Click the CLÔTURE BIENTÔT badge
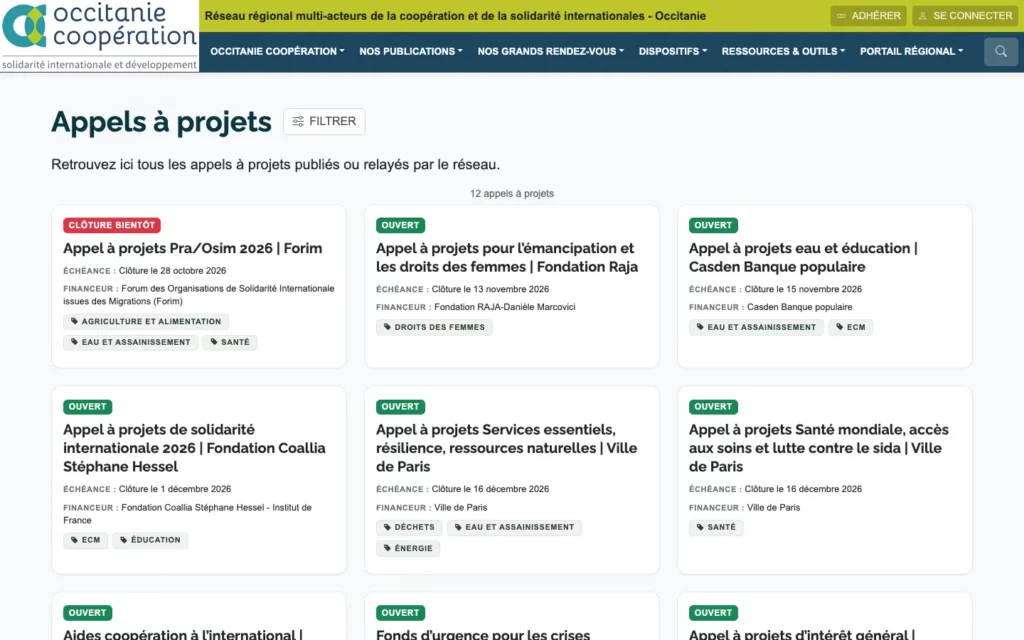The width and height of the screenshot is (1024, 640). 112,225
